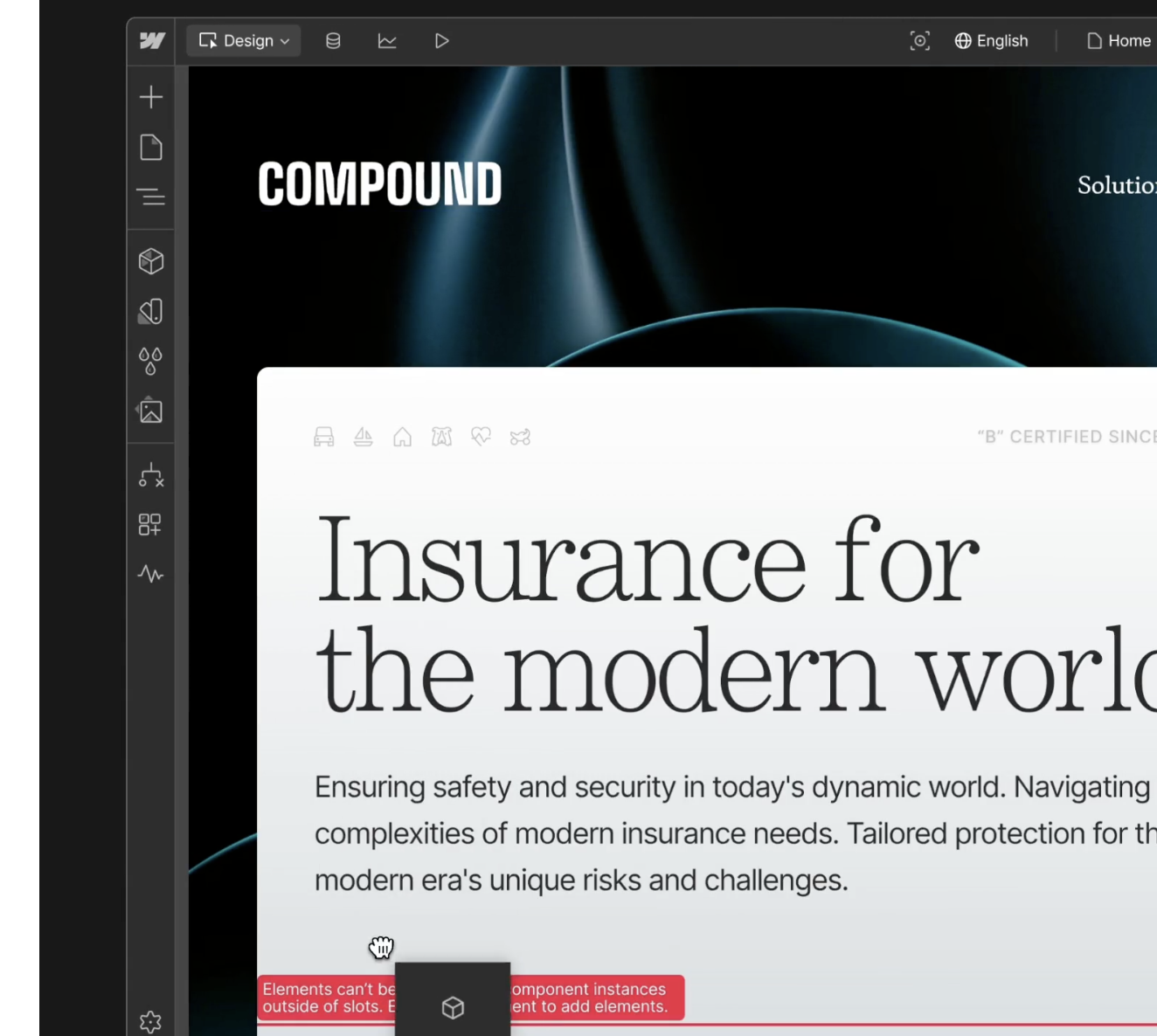
Task: Select the drone insurance icon
Action: coord(521,437)
